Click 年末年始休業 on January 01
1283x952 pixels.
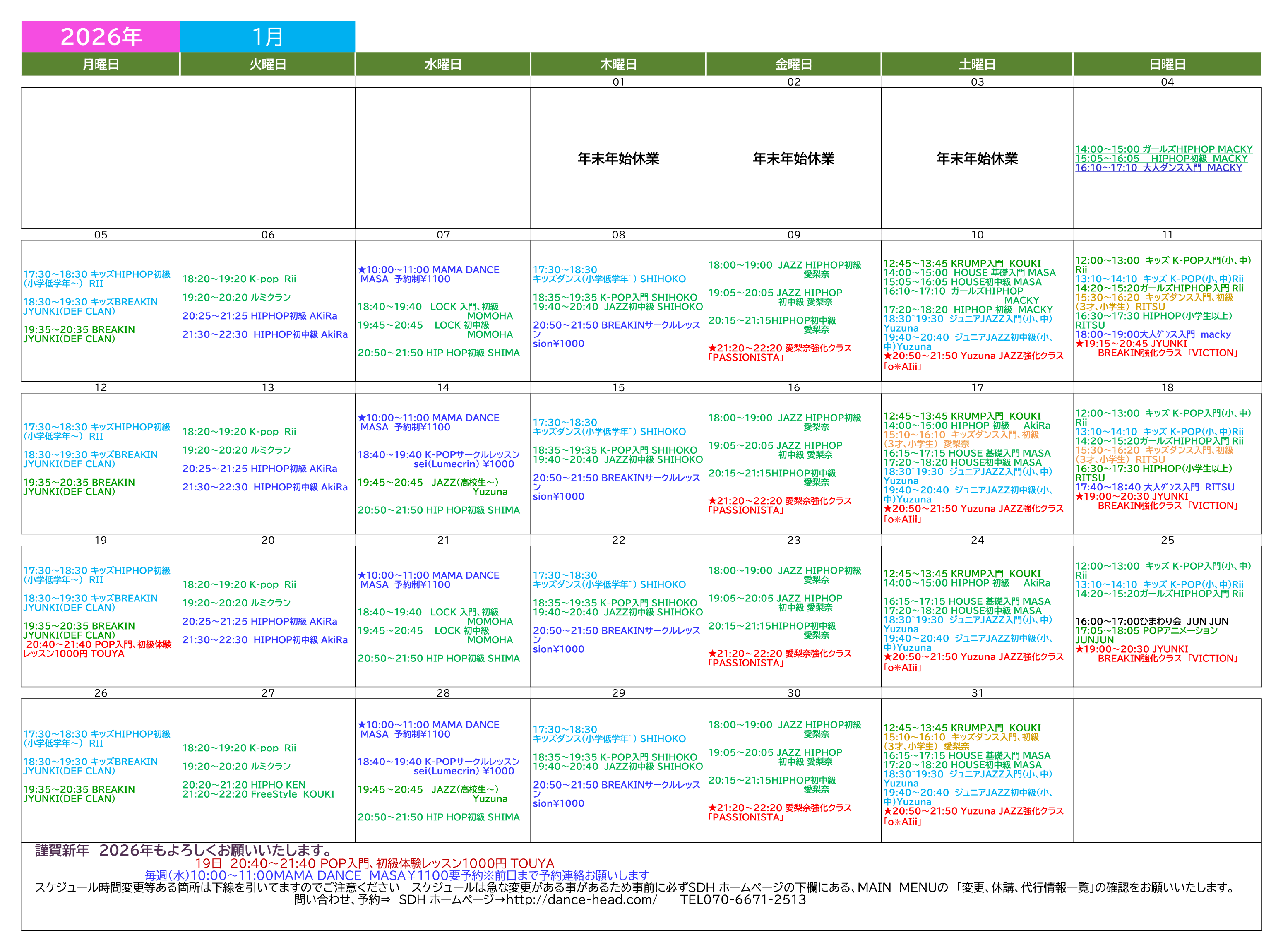[x=618, y=159]
